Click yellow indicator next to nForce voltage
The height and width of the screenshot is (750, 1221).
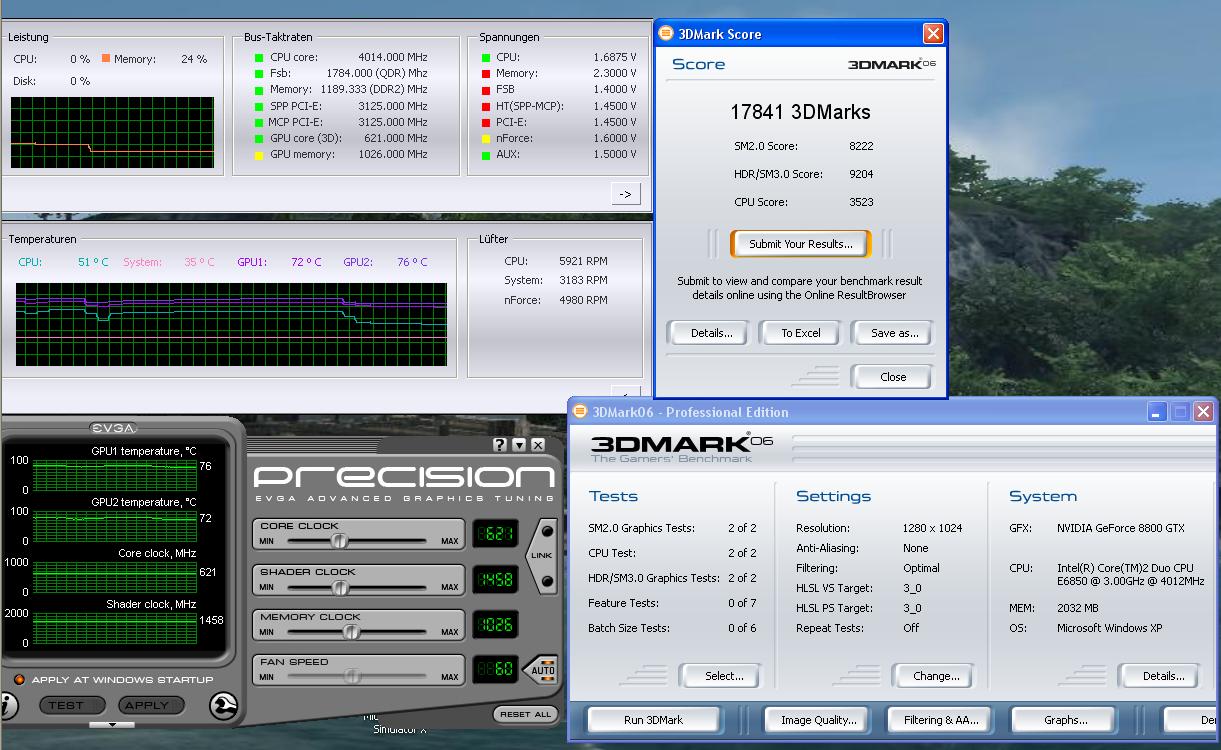click(x=486, y=139)
